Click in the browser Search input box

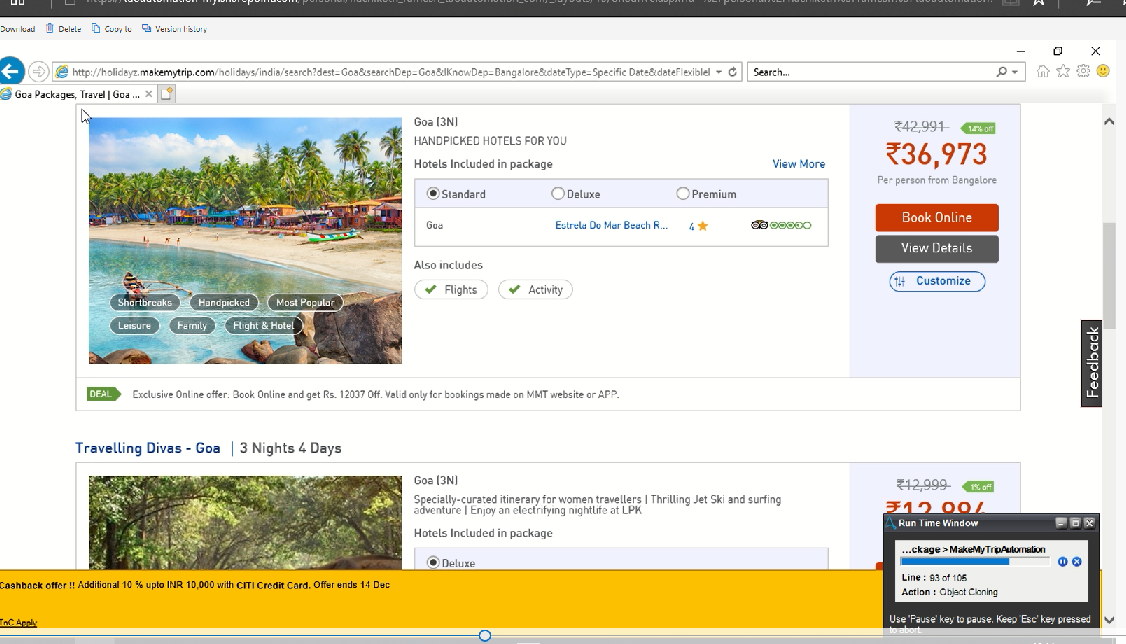[870, 72]
